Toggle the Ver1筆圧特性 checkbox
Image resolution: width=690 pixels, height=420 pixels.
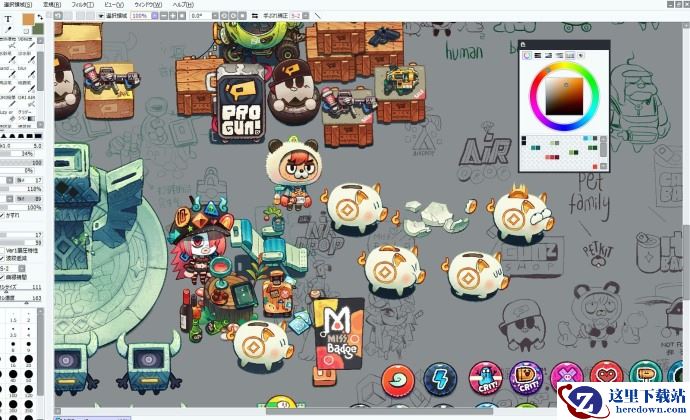tap(2, 250)
